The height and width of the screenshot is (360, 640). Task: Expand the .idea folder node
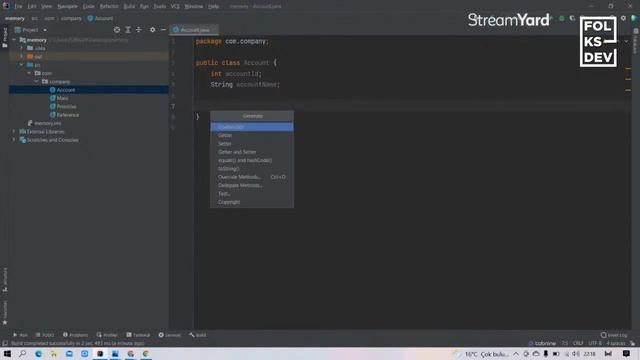point(22,48)
